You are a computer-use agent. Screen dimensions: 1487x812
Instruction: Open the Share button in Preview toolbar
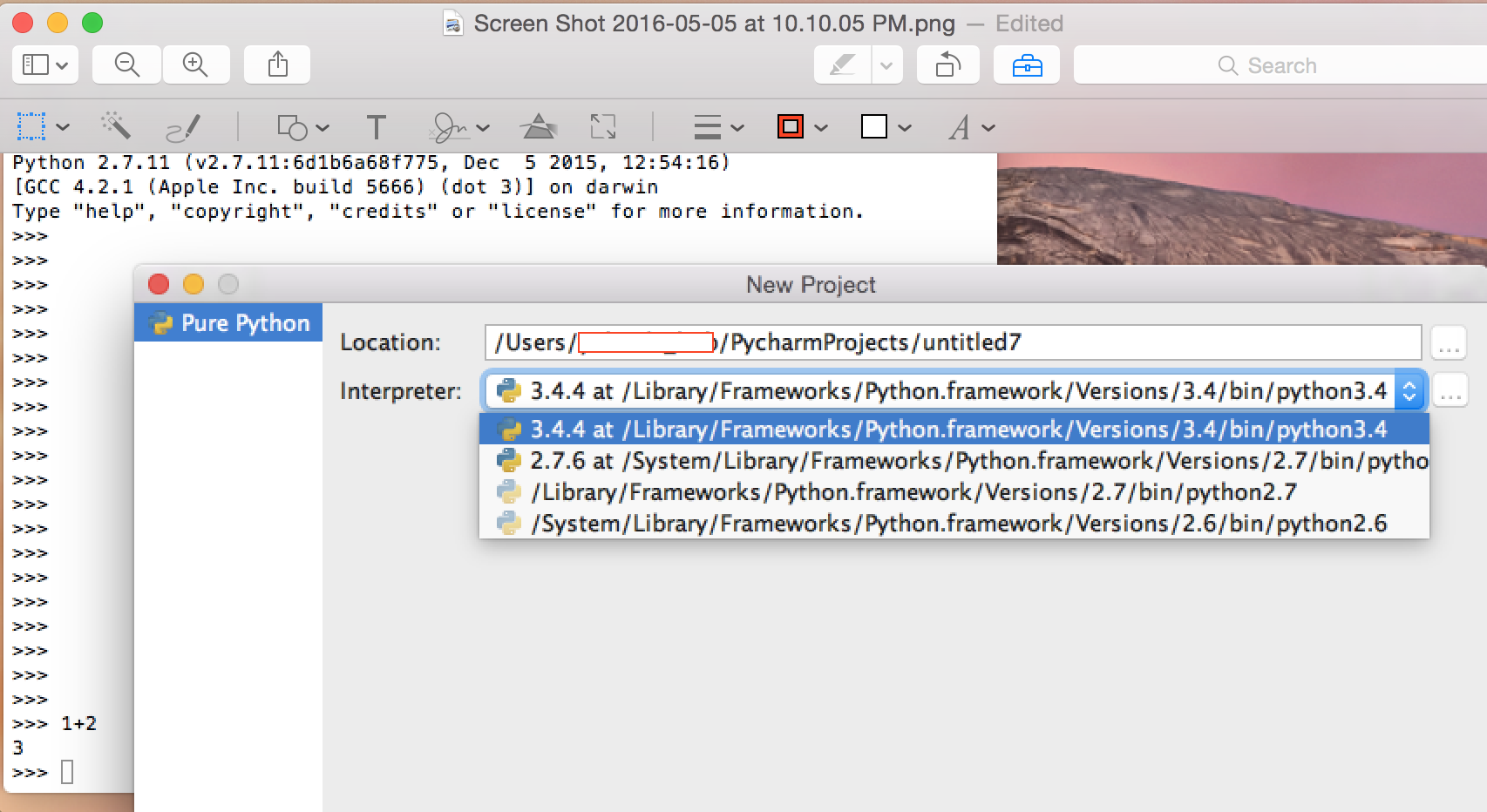click(x=277, y=64)
